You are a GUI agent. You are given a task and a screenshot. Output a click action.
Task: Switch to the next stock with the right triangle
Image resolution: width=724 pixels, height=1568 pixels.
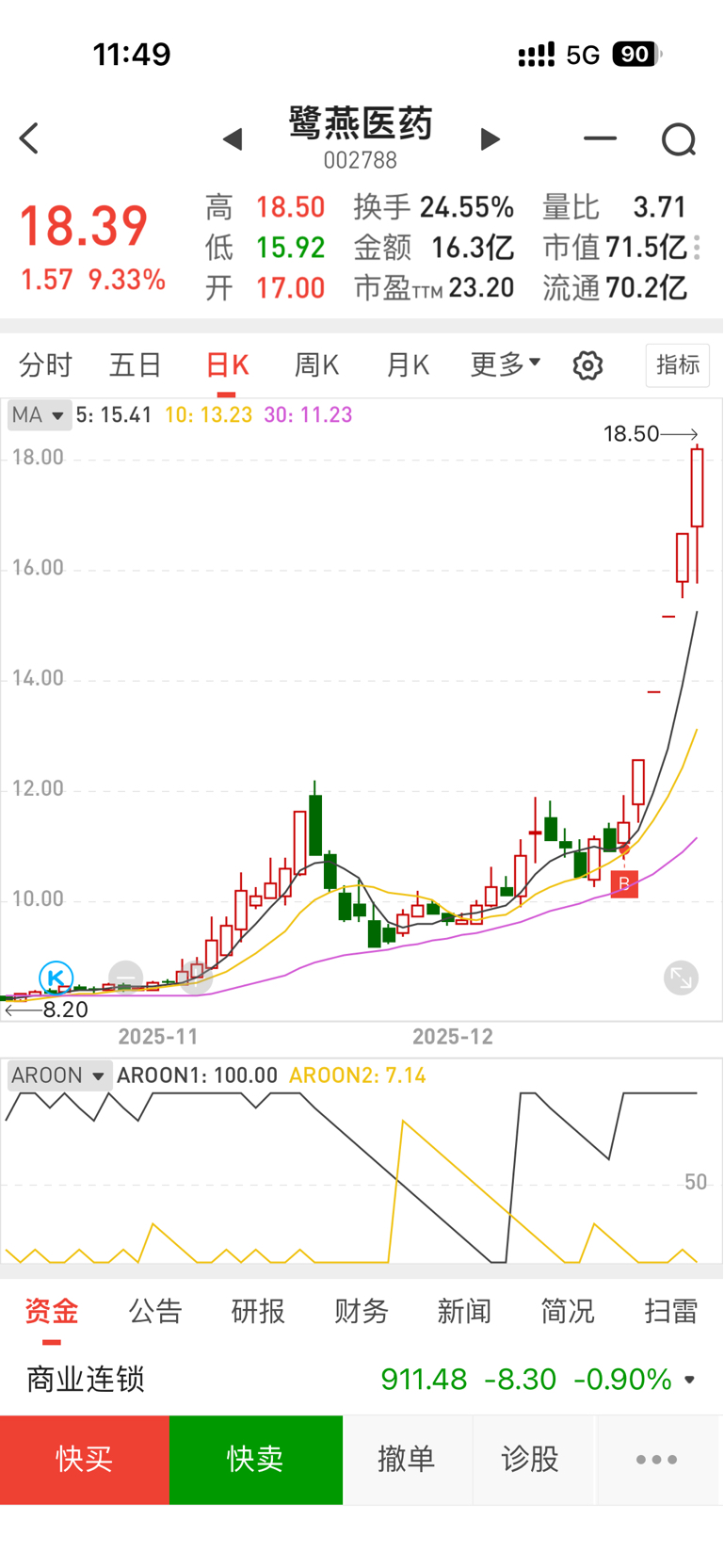(x=490, y=139)
